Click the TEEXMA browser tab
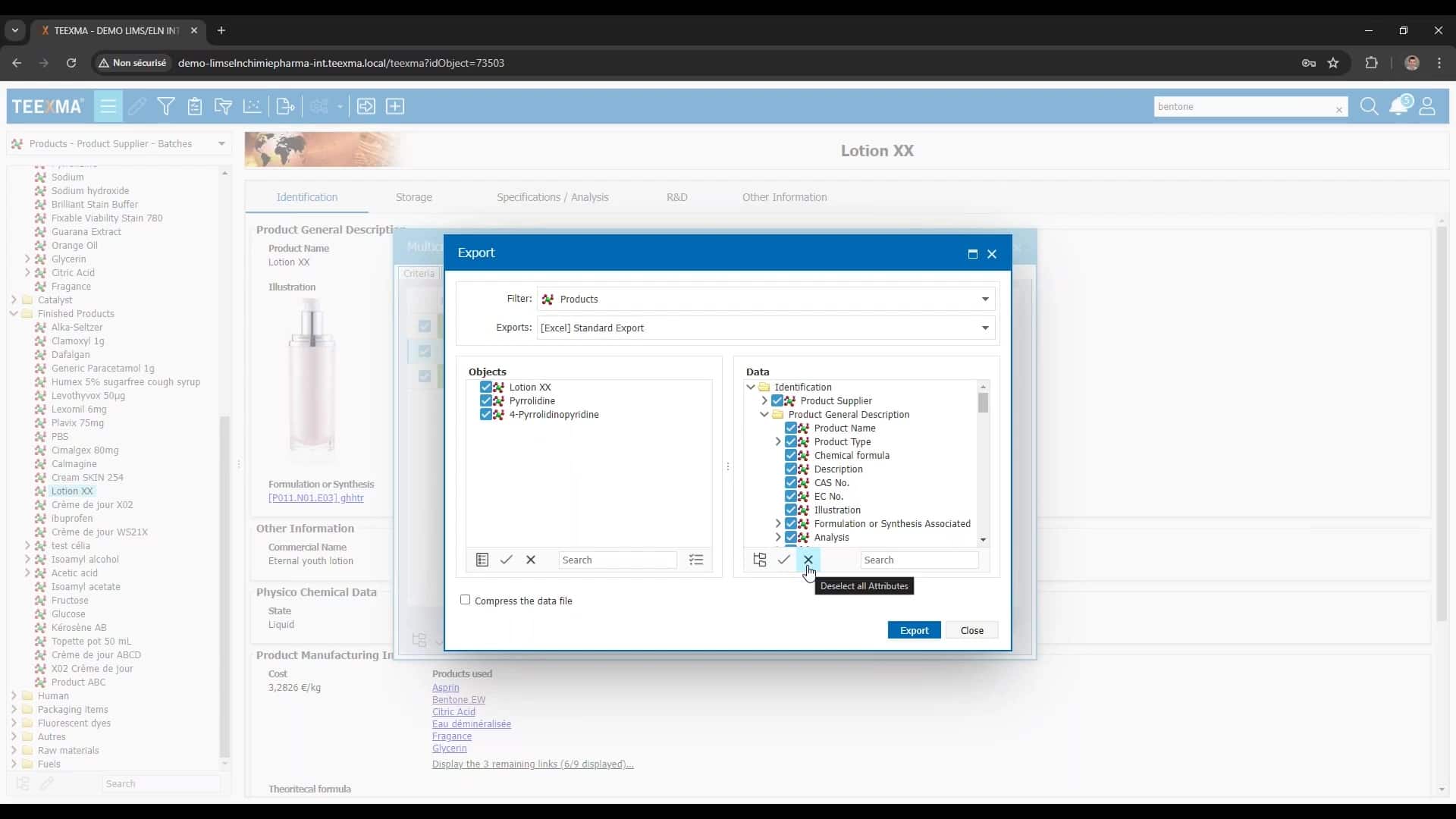This screenshot has height=819, width=1456. click(117, 30)
